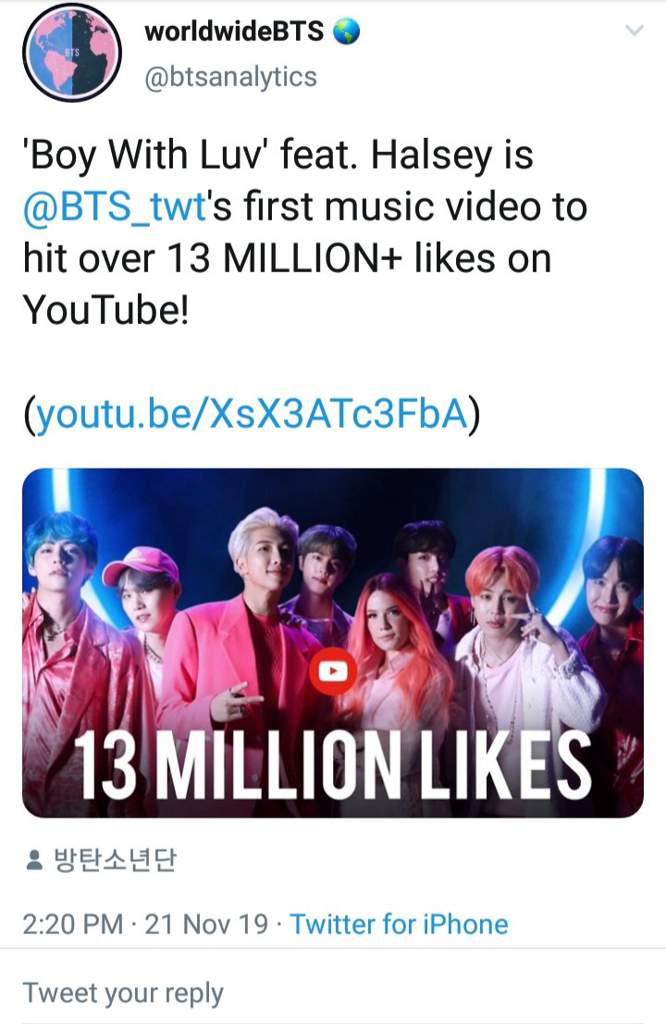
Task: Follow the @BTS_twt mention link
Action: pos(115,207)
